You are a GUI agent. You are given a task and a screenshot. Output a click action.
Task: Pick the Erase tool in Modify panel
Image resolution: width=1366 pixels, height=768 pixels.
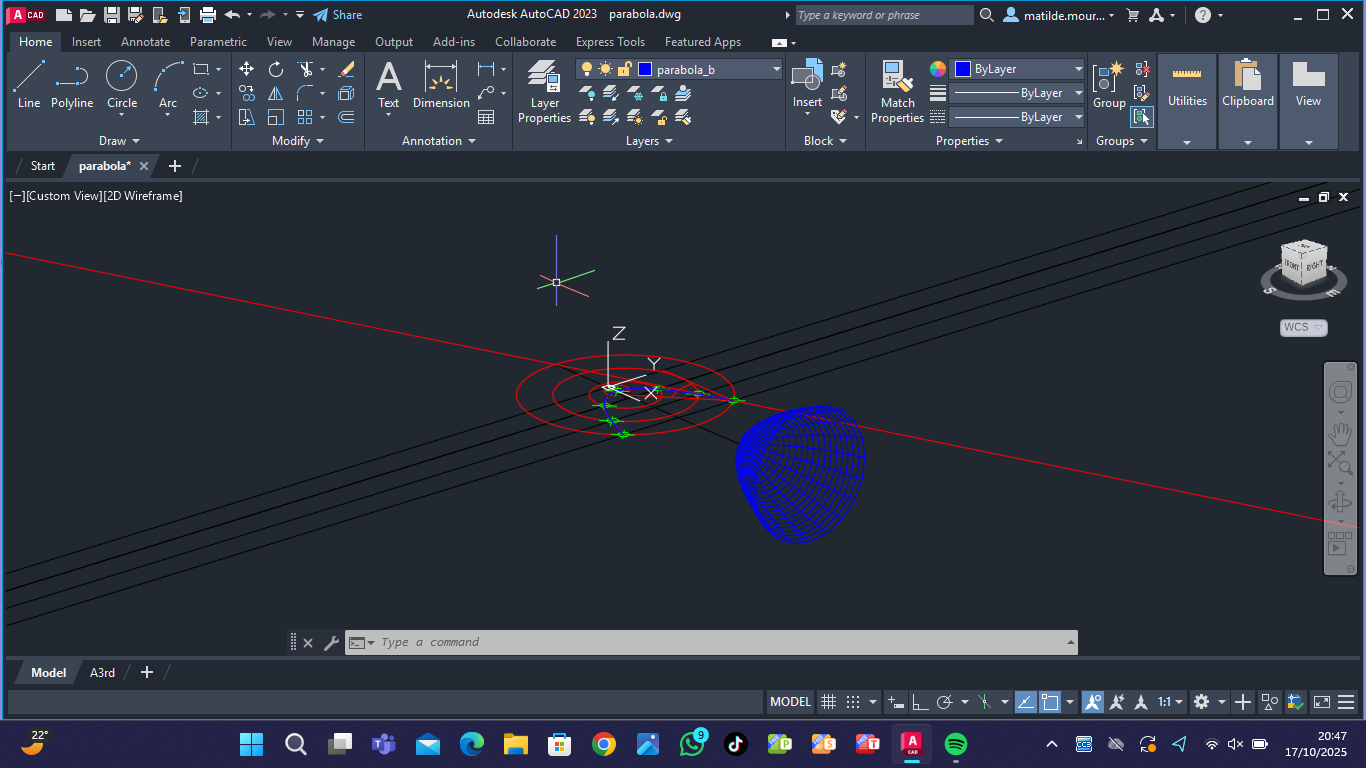click(x=346, y=69)
